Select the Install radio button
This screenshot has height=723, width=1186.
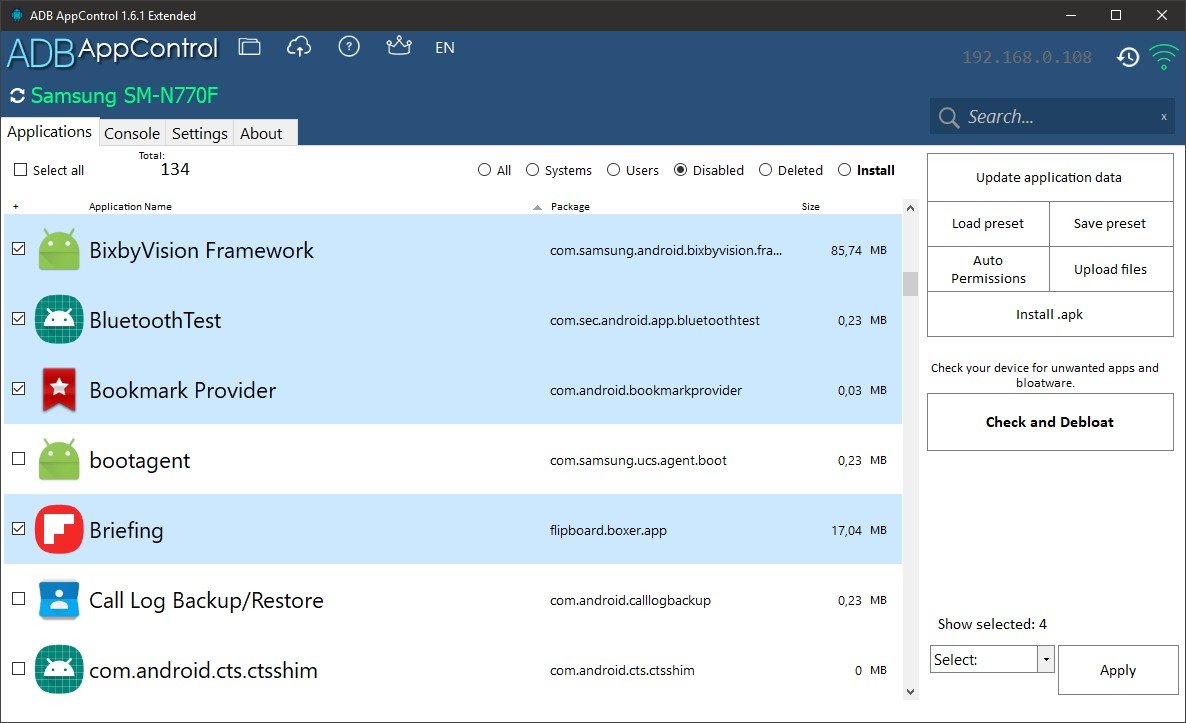[x=844, y=170]
